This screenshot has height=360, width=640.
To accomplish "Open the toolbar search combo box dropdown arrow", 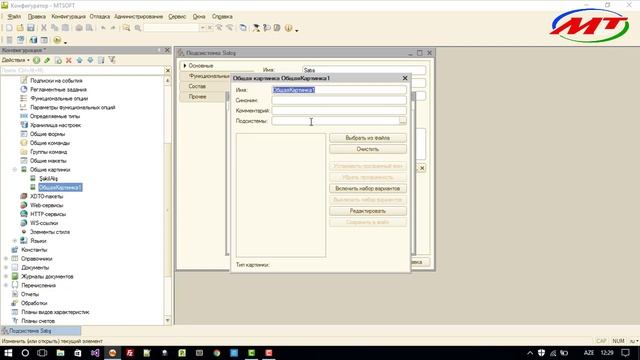I will (202, 28).
